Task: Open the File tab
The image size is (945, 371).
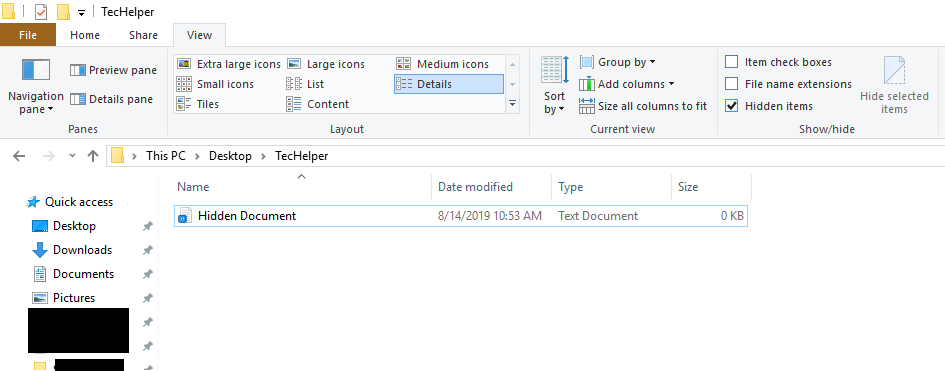Action: tap(28, 35)
